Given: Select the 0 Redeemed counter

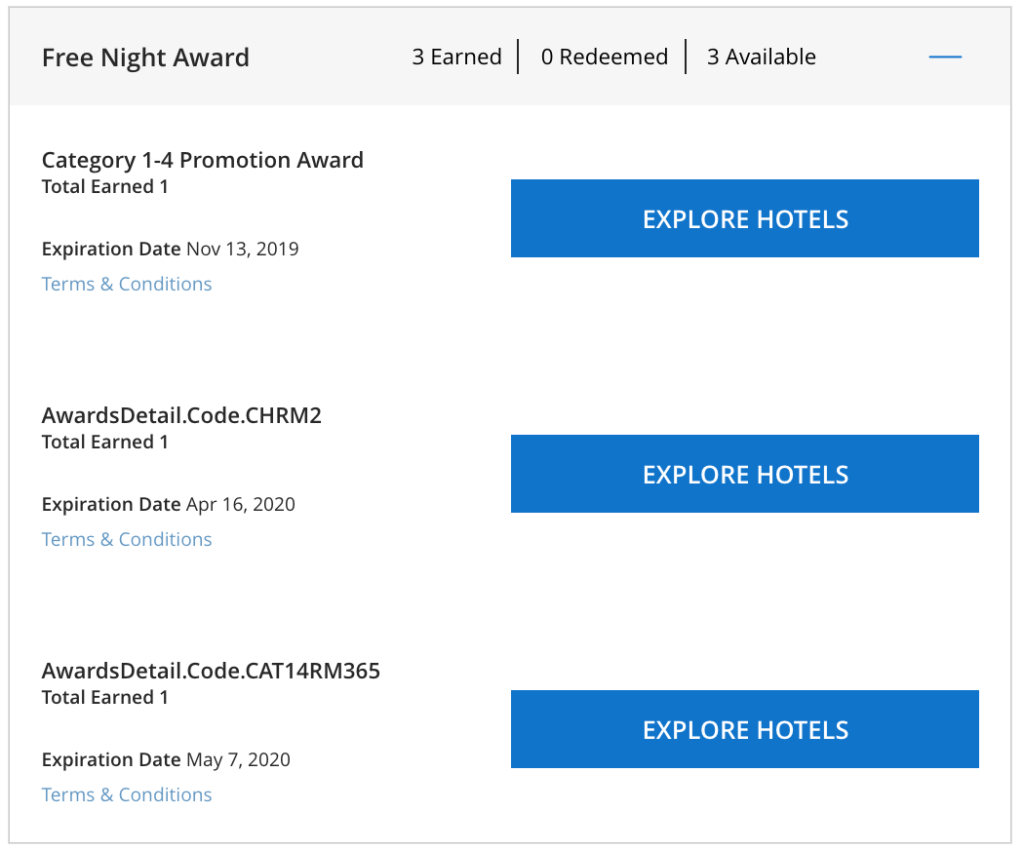Looking at the screenshot, I should (604, 57).
